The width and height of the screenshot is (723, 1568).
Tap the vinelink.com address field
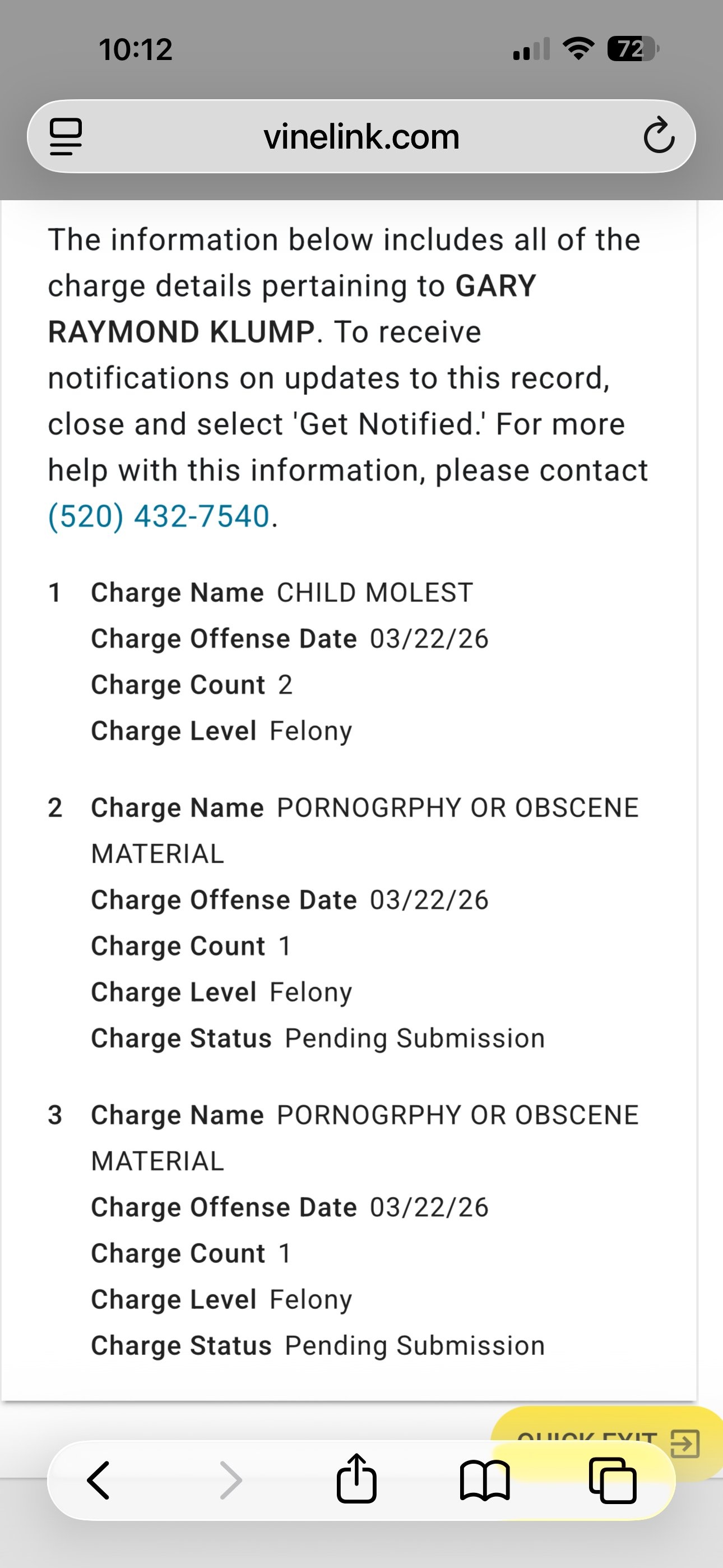(361, 137)
